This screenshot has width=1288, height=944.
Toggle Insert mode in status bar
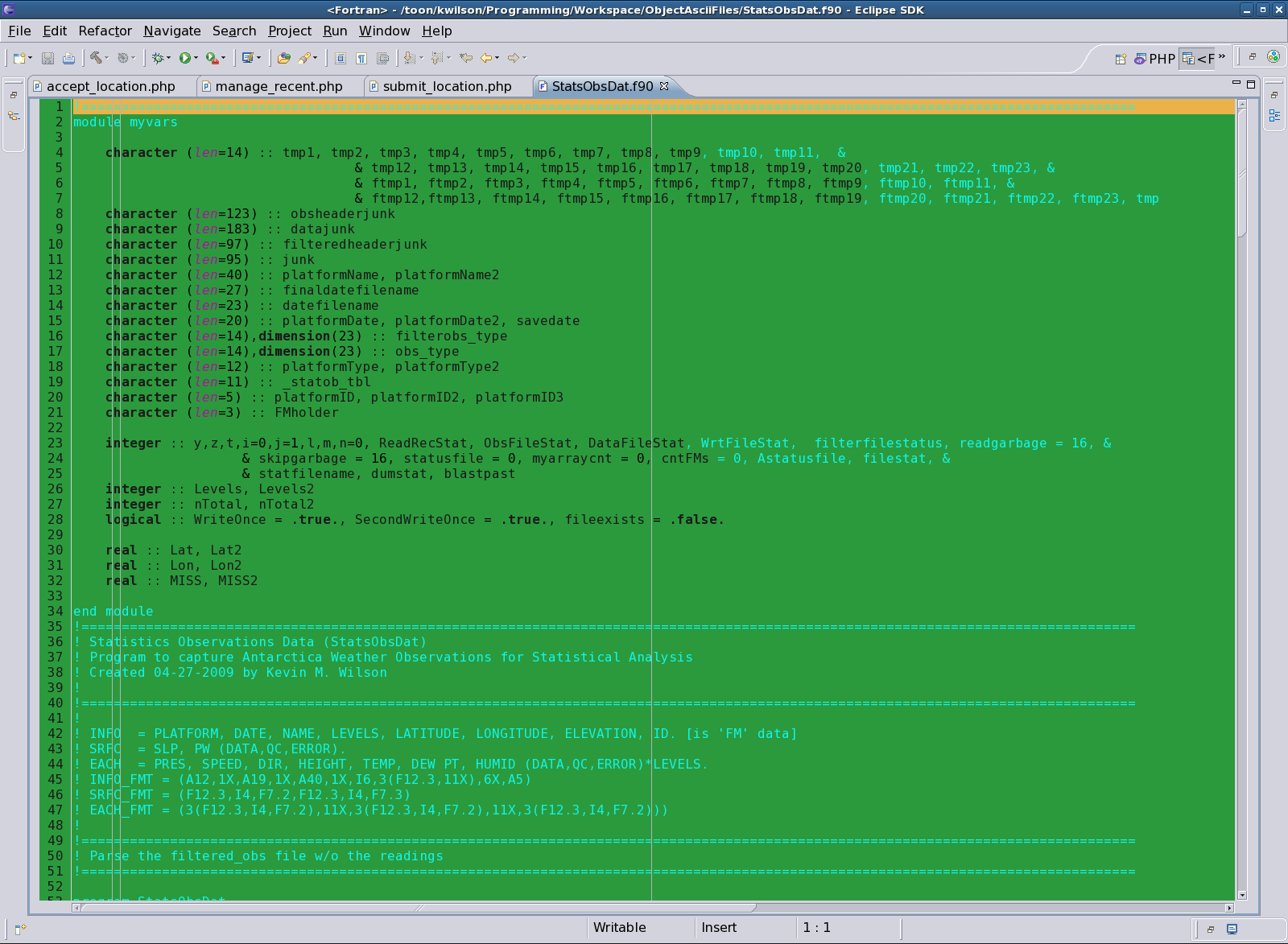pos(718,927)
